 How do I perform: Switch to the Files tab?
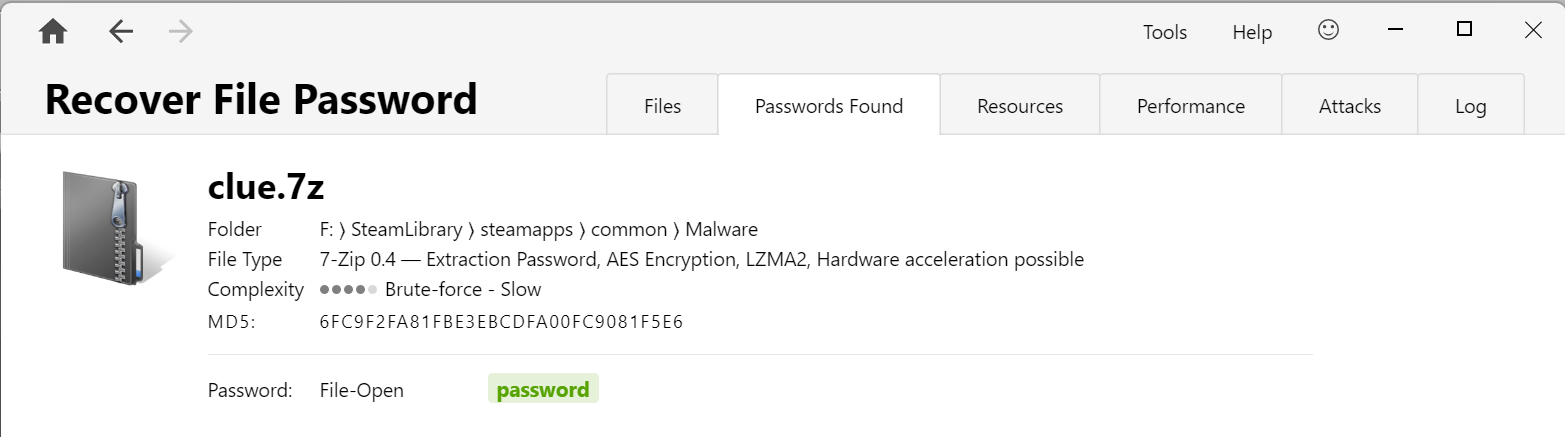pyautogui.click(x=662, y=105)
